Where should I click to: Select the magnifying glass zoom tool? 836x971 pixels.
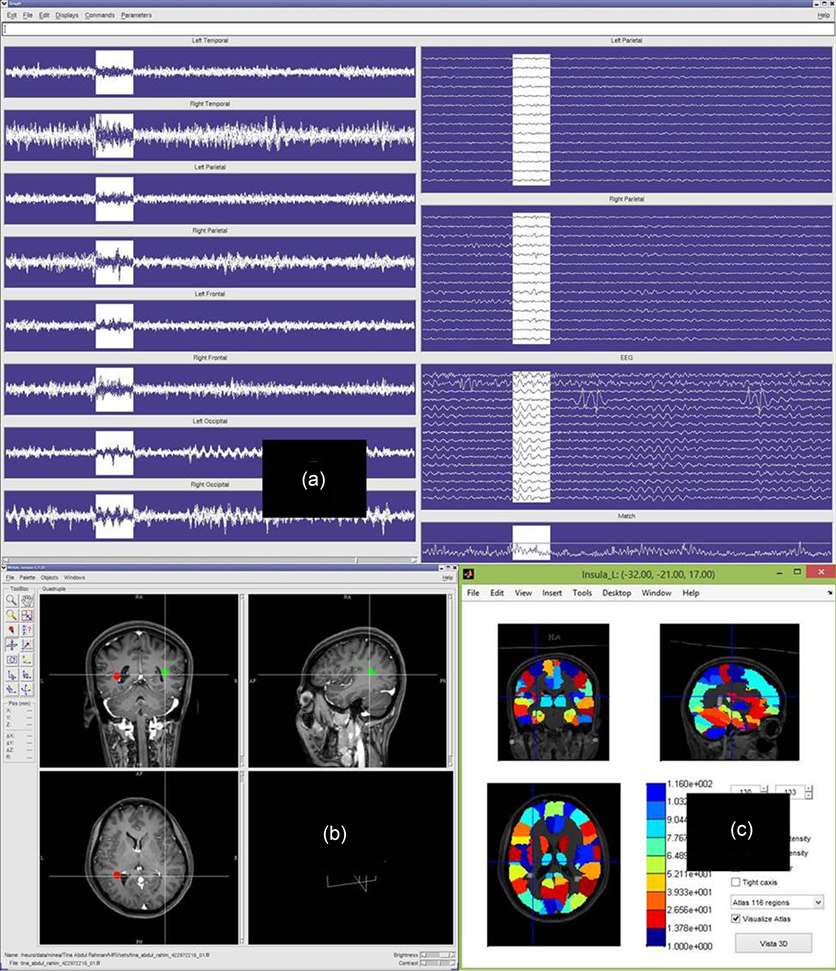10,600
